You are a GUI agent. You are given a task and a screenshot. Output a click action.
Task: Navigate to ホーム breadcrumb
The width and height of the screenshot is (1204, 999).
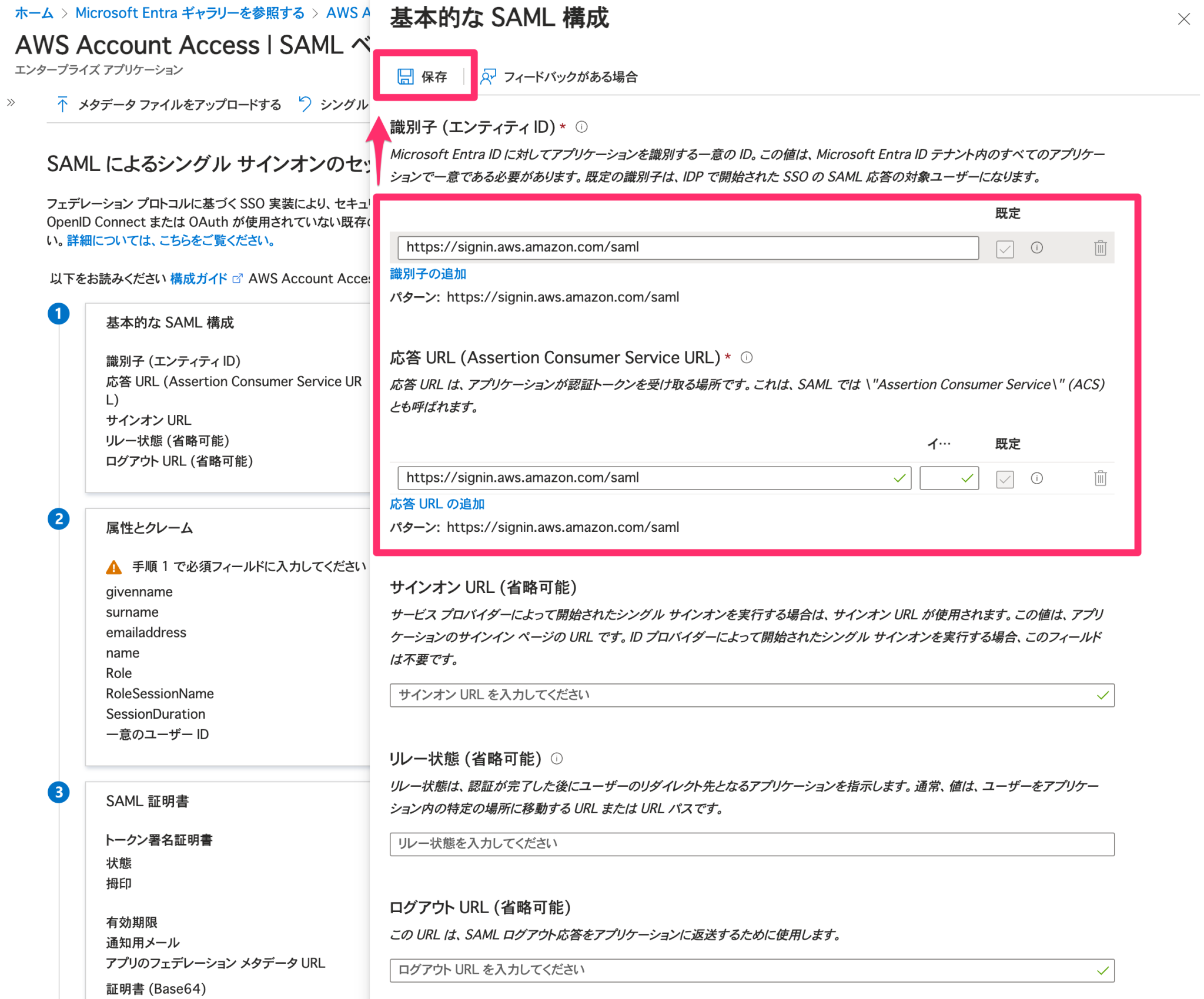tap(33, 12)
